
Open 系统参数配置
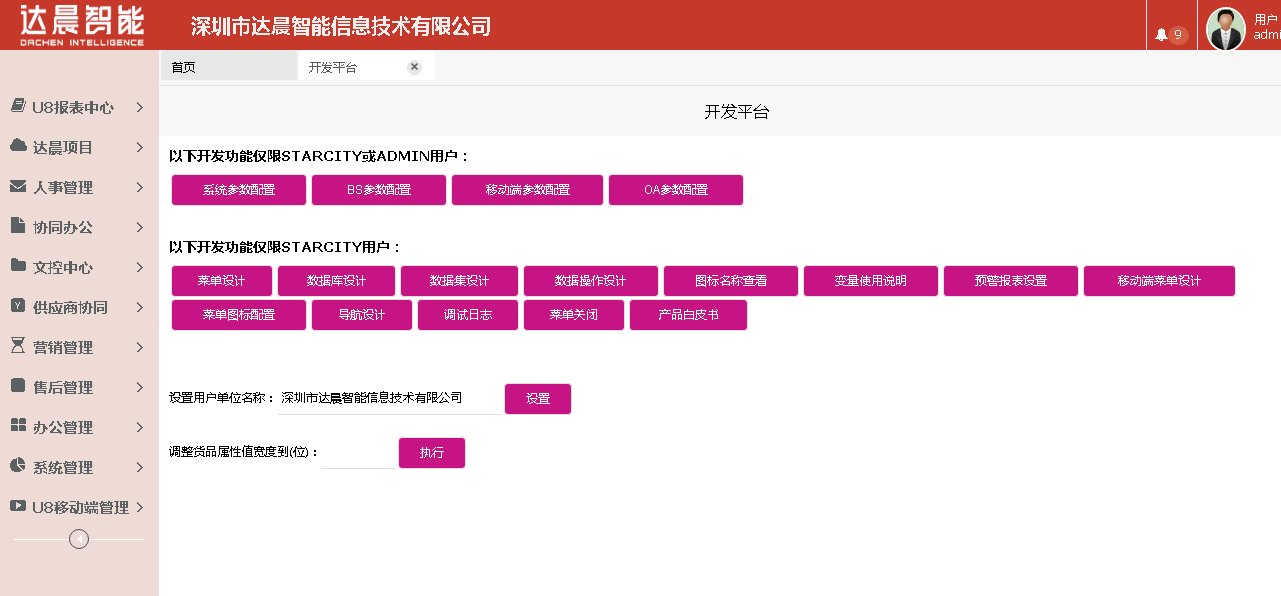pos(239,190)
